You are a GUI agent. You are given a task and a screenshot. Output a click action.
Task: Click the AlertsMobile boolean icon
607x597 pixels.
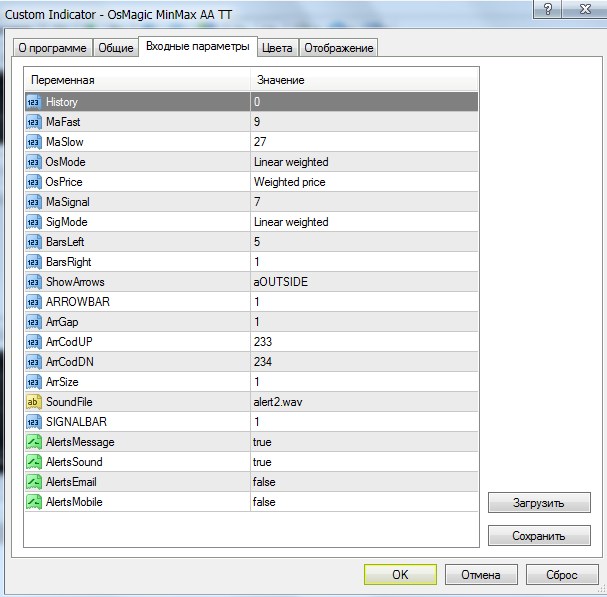click(34, 502)
